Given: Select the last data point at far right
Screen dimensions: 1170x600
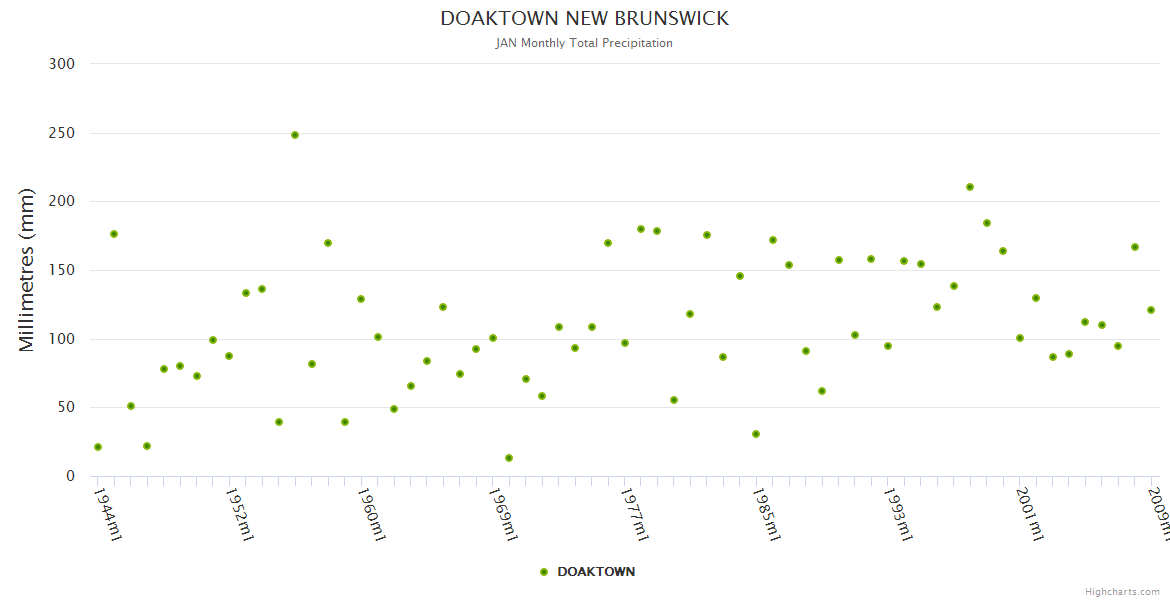Looking at the screenshot, I should point(1151,310).
